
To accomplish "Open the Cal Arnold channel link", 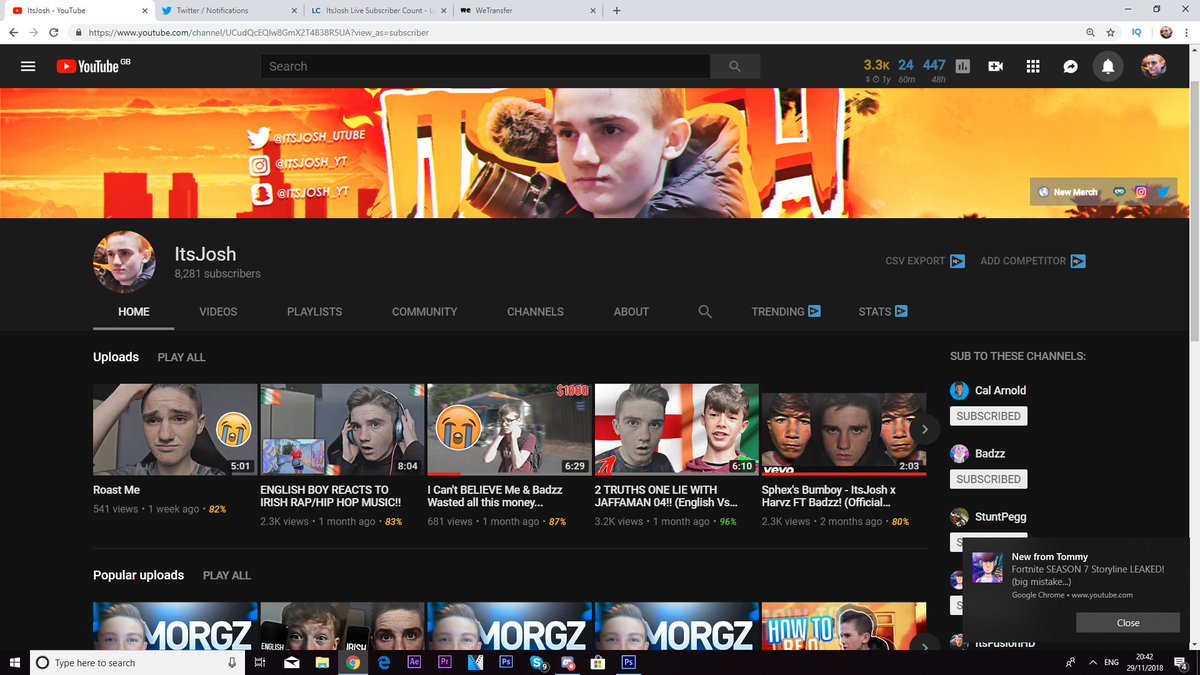I will (x=1000, y=390).
